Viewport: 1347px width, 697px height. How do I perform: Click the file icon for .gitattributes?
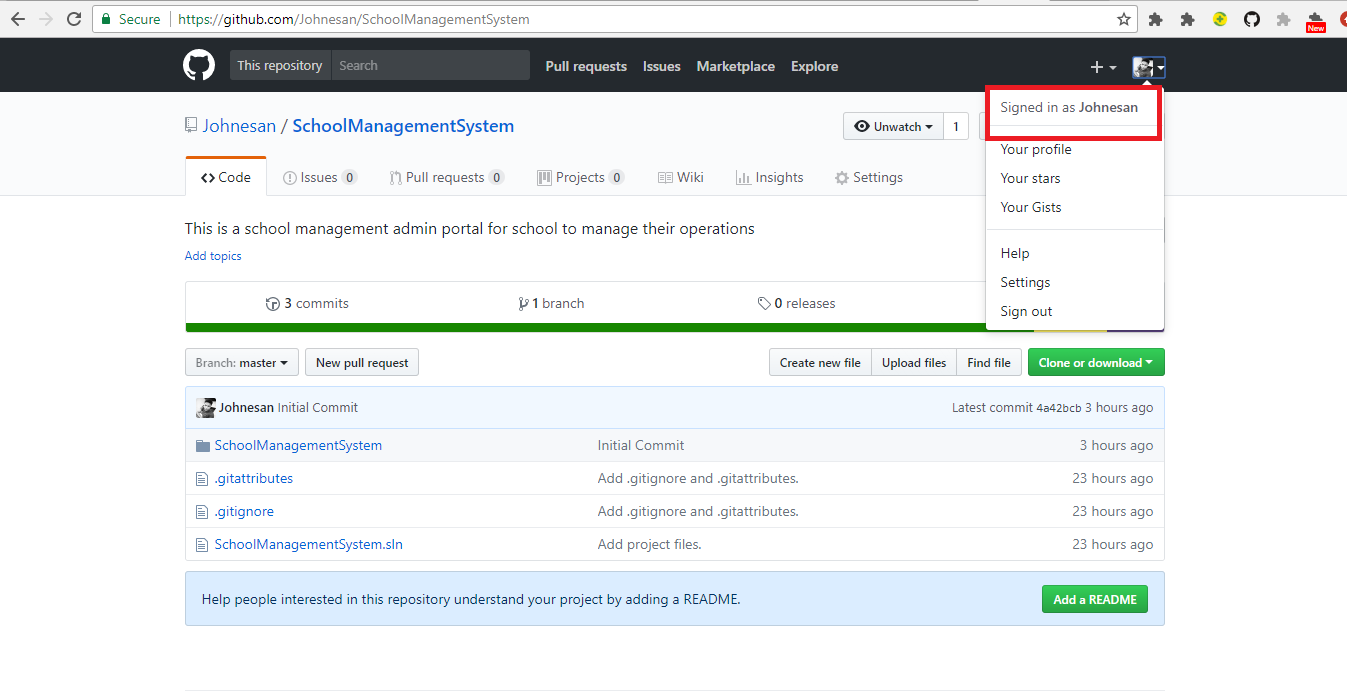pyautogui.click(x=202, y=479)
